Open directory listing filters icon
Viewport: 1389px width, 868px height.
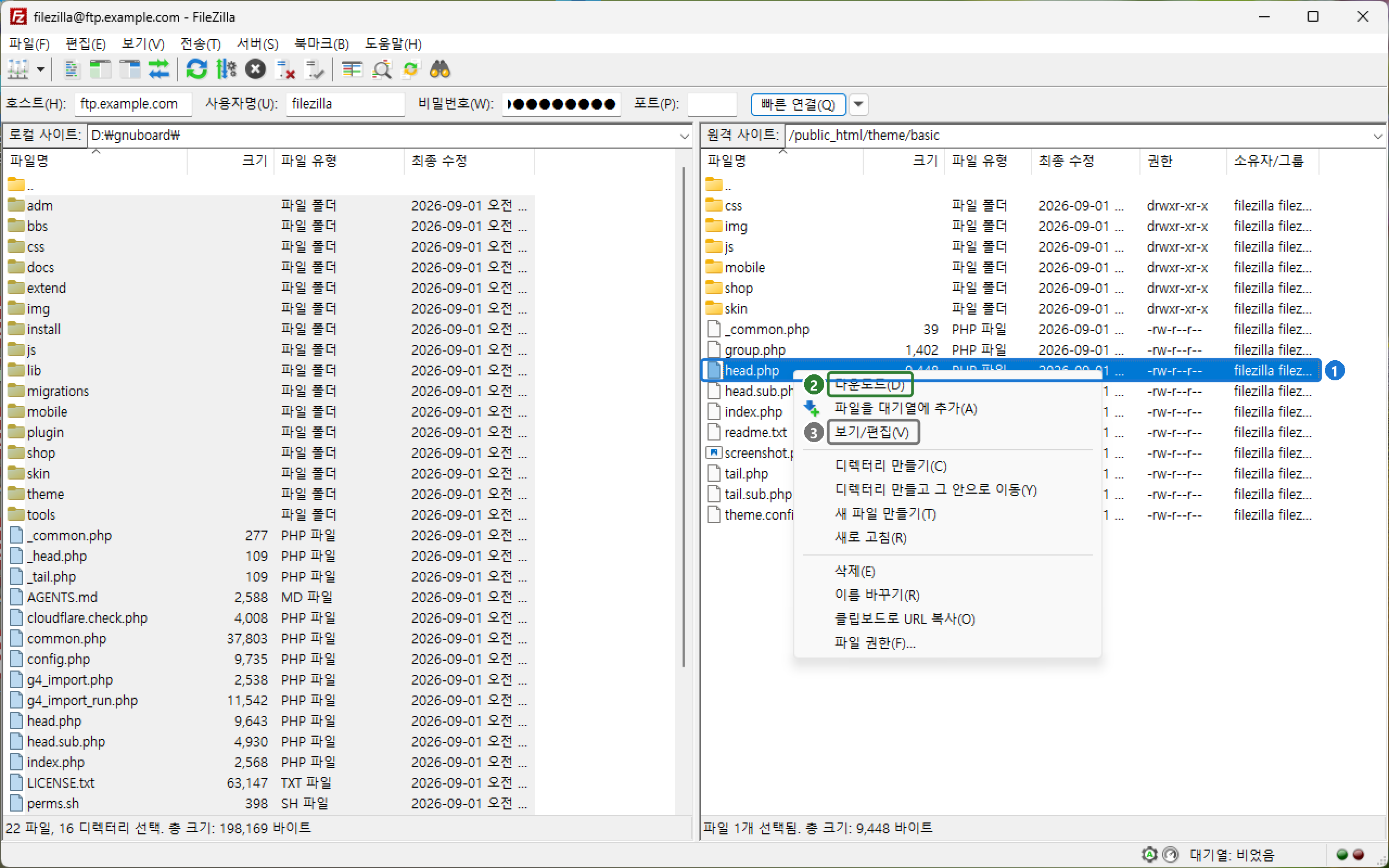coord(352,69)
